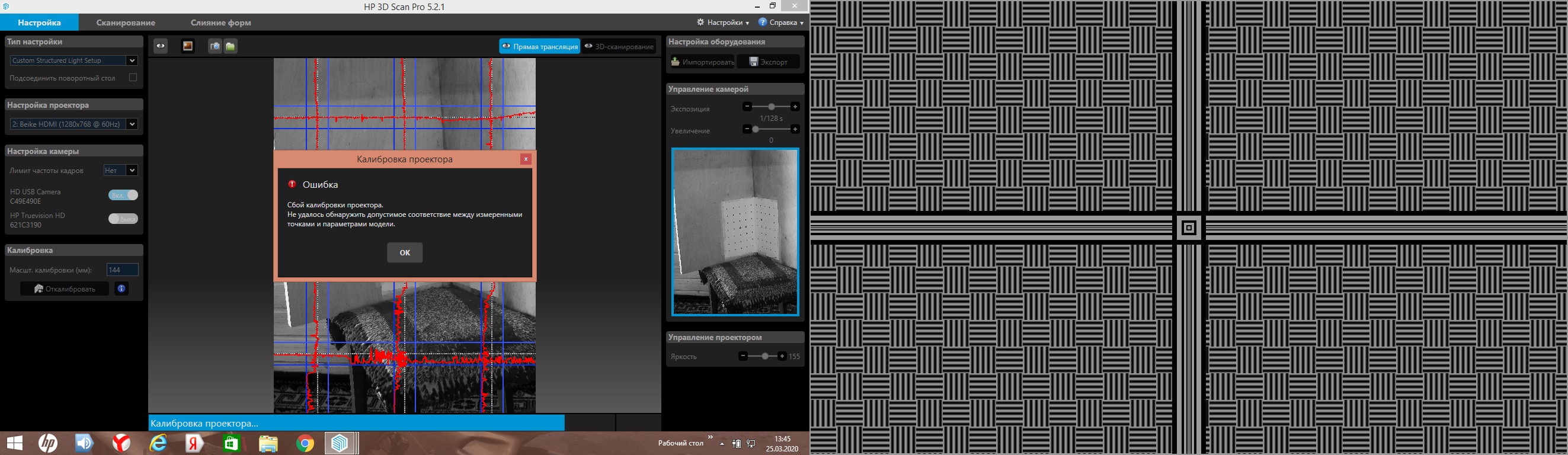Click the green folder open icon
Viewport: 1568px width, 455px height.
(230, 46)
